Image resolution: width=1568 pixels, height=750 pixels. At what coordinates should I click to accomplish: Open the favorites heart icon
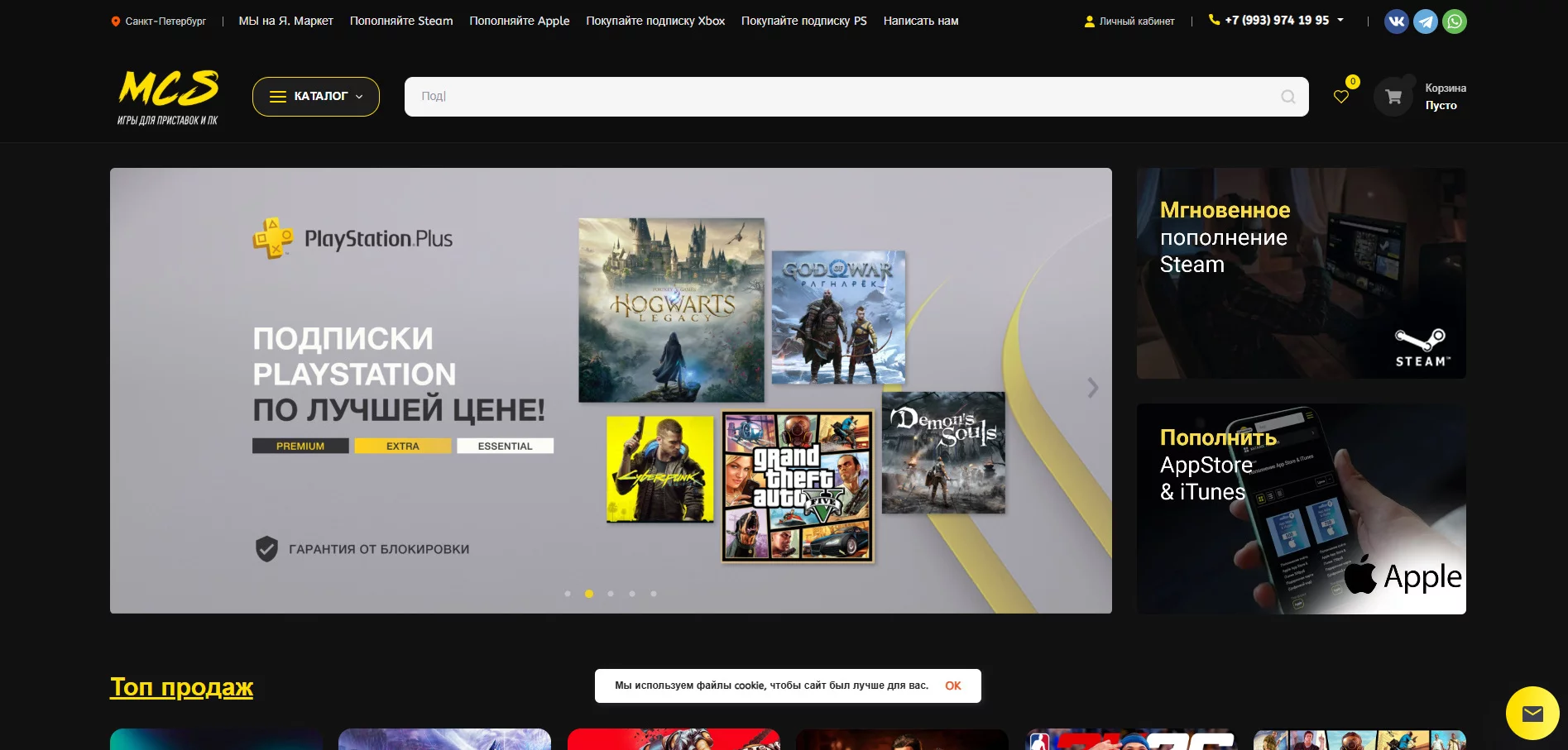(1341, 97)
